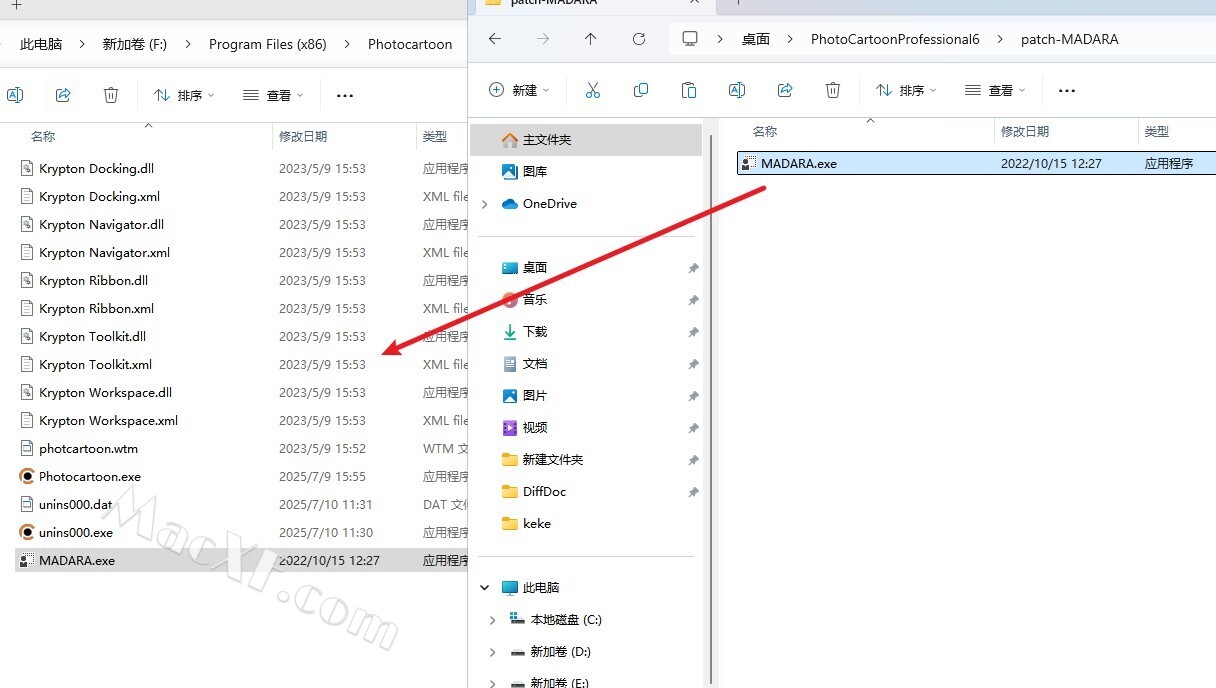Image resolution: width=1216 pixels, height=688 pixels.
Task: Click the patch-MADARA breadcrumb in the address bar
Action: pos(1069,39)
